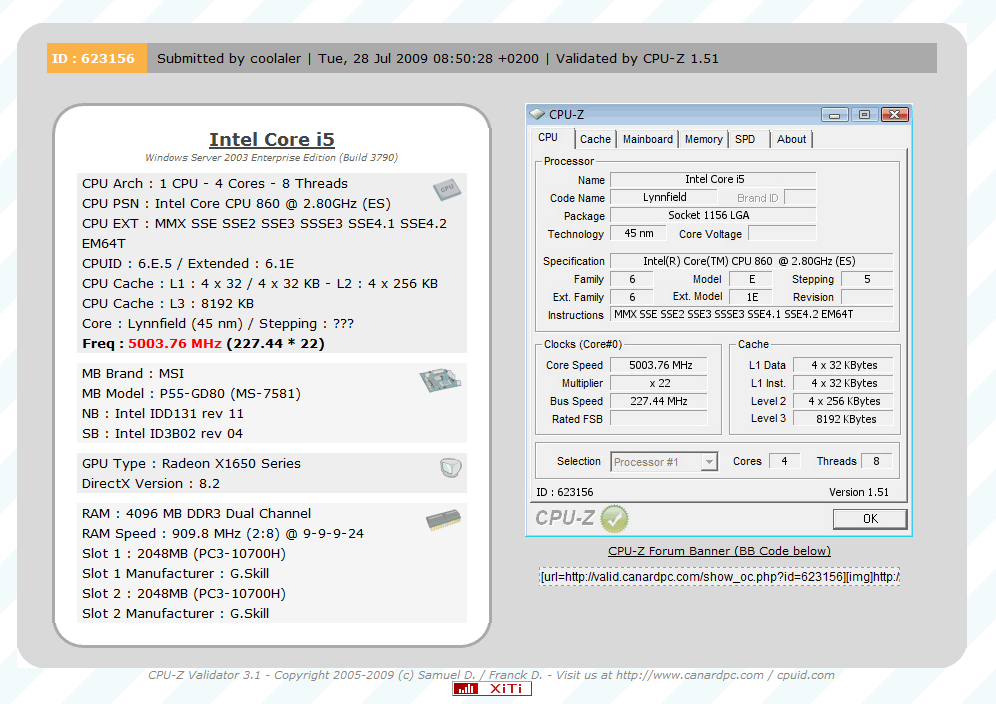Click the 'Submitted by coolaler' header text
Viewport: 996px width, 704px height.
tap(229, 58)
